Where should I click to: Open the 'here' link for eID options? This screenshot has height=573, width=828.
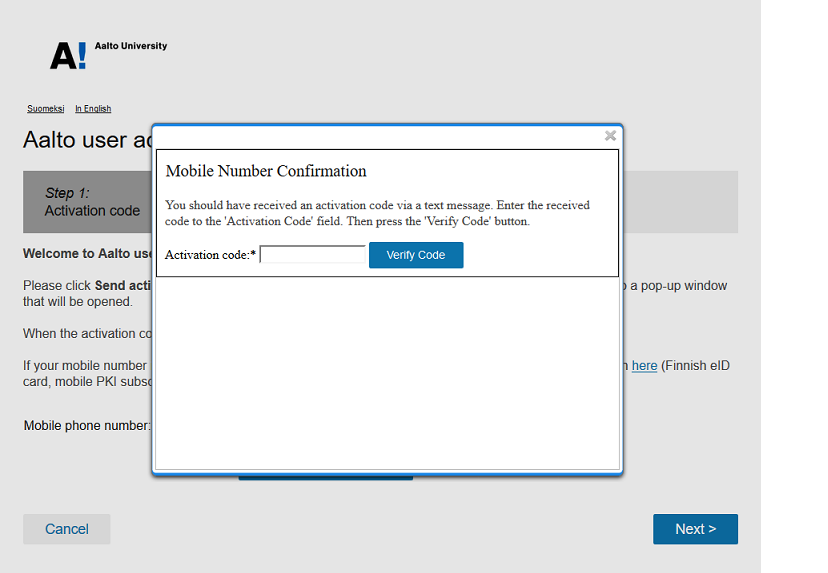click(644, 366)
